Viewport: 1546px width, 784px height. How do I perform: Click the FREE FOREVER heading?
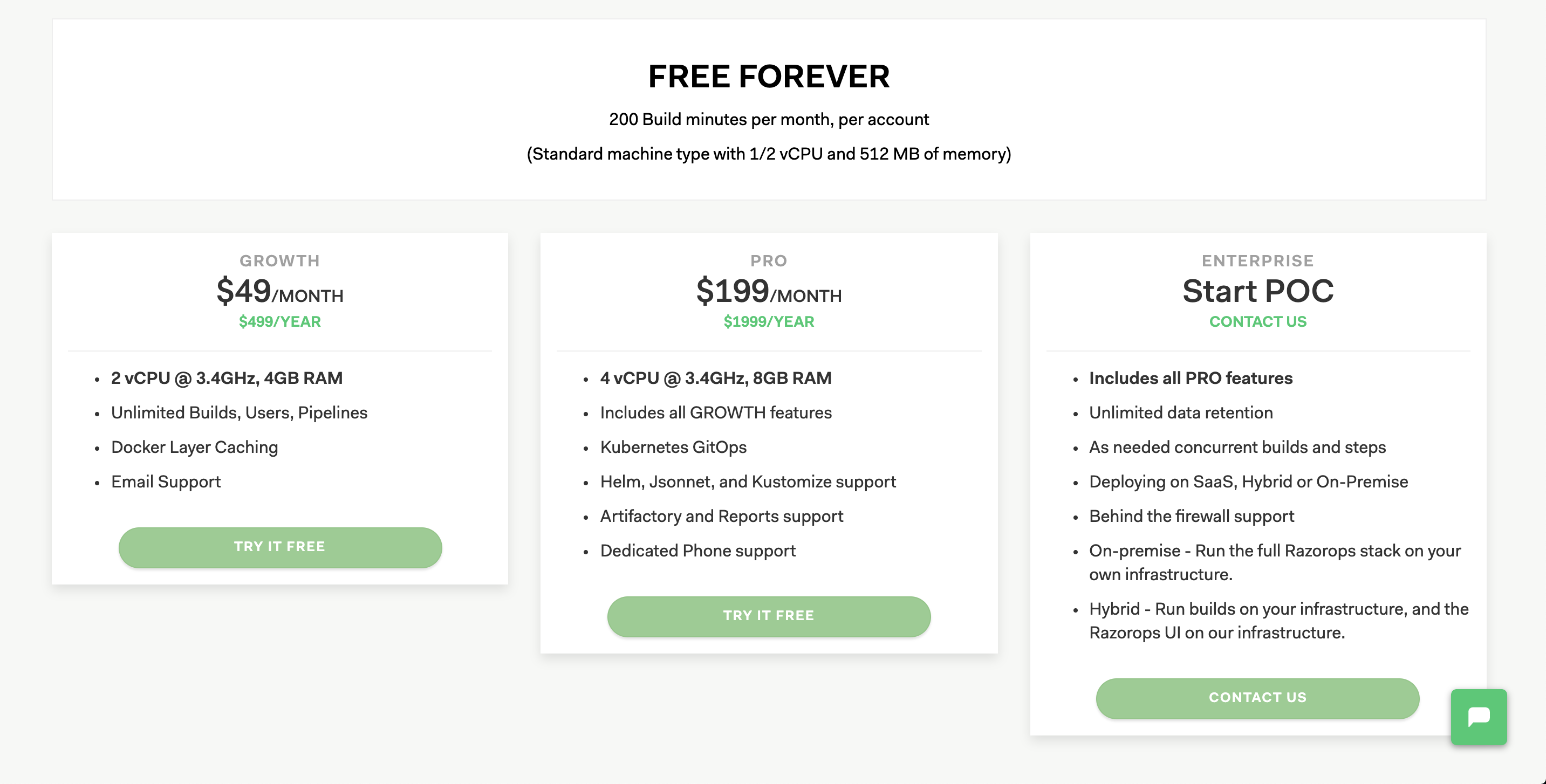(768, 76)
